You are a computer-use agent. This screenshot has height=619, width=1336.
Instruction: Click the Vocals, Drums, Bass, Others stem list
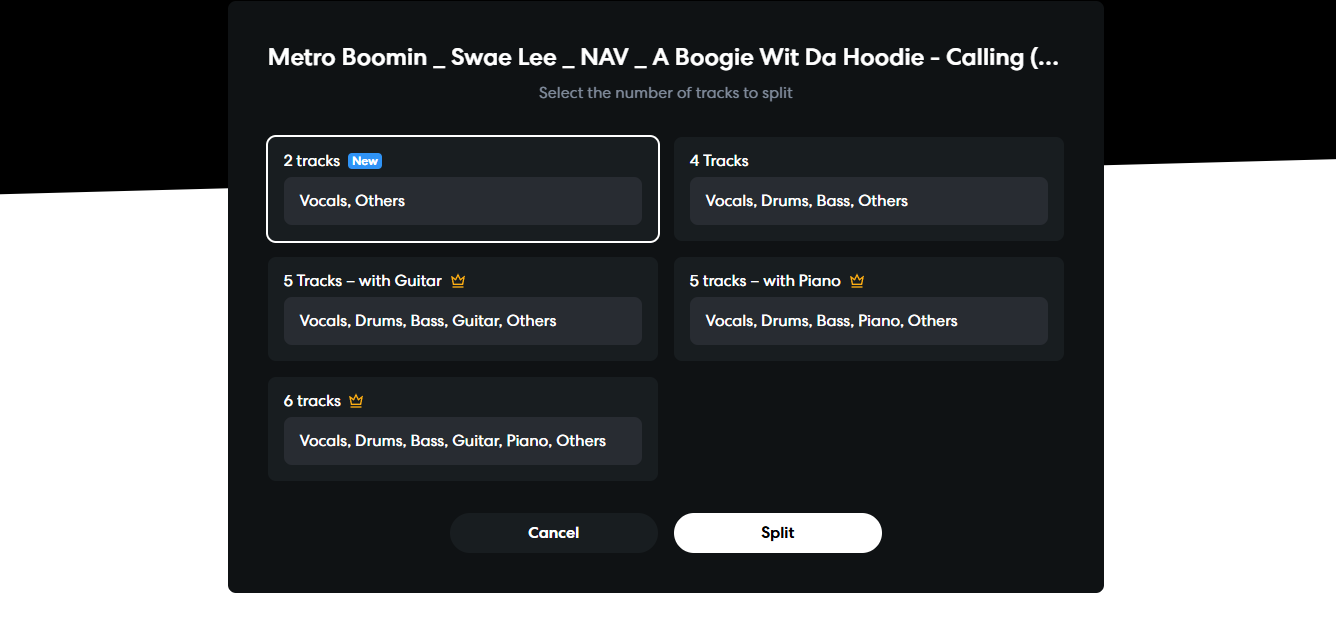point(869,201)
